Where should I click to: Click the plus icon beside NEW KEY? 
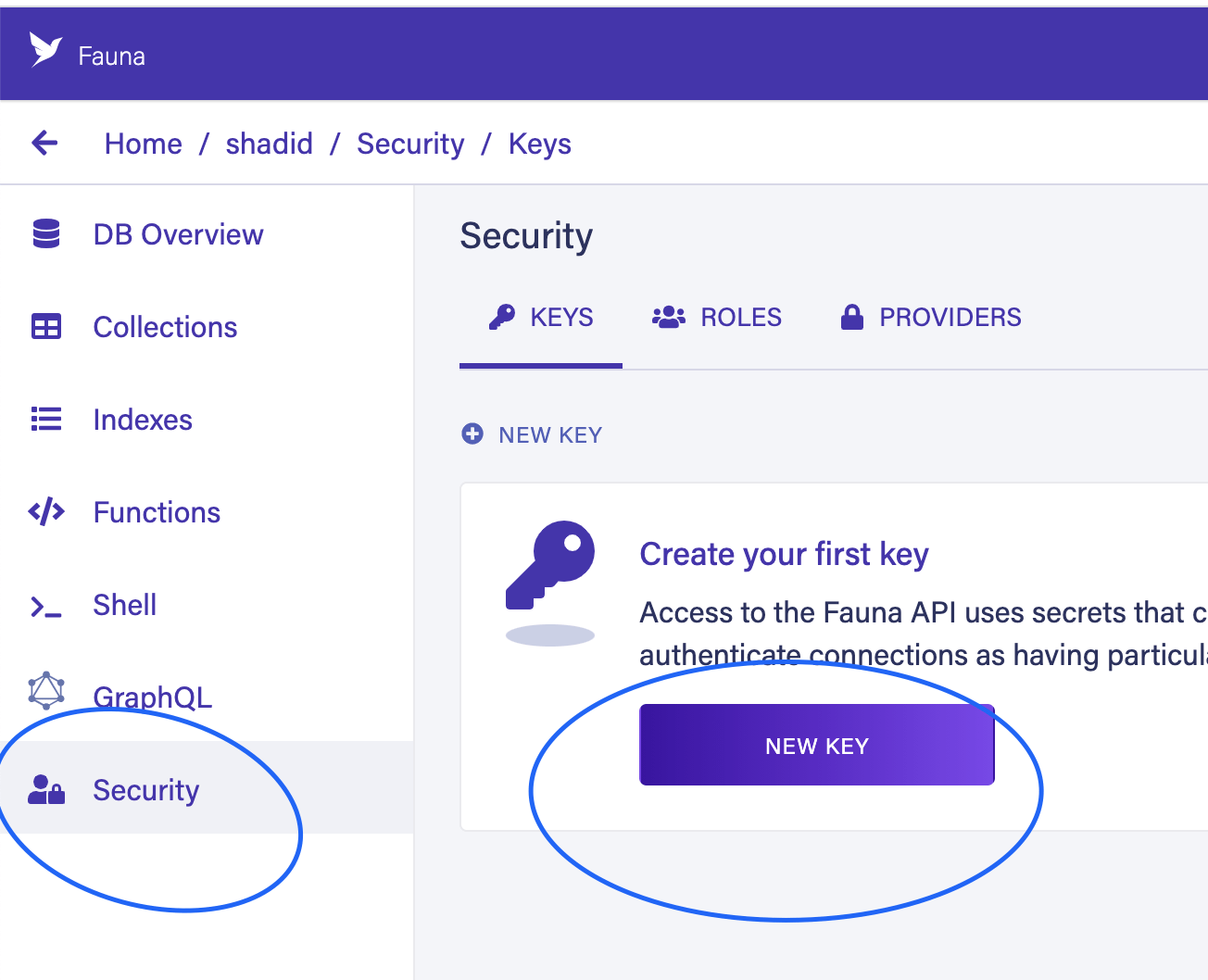[472, 433]
